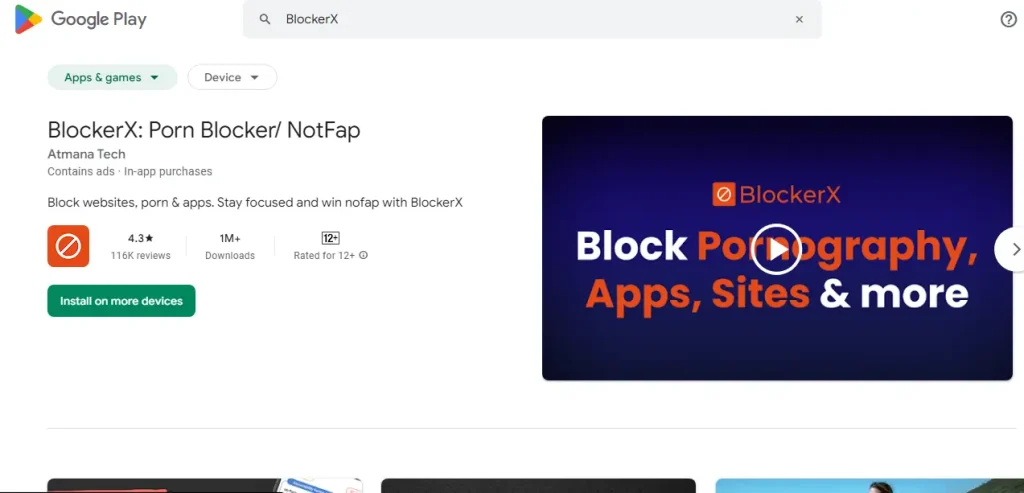Open the help question mark icon
Image resolution: width=1024 pixels, height=493 pixels.
click(1008, 20)
